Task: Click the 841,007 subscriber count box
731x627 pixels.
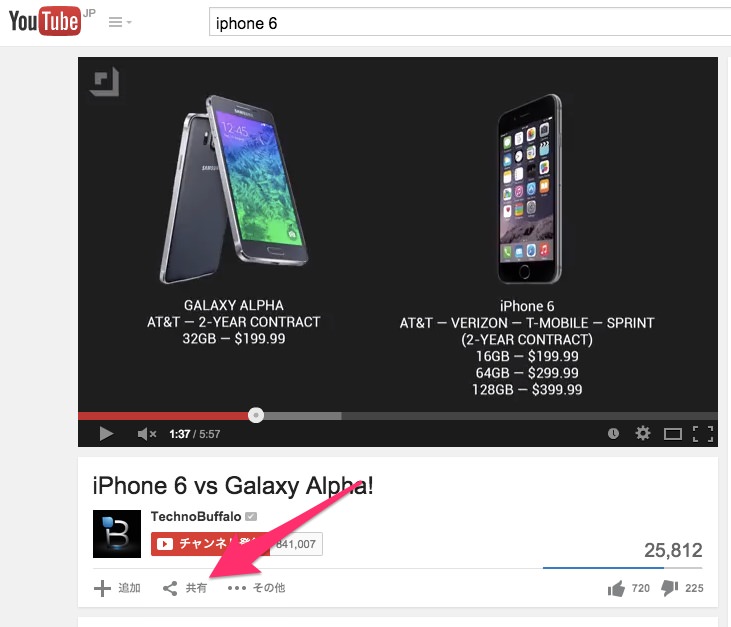Action: (x=297, y=544)
